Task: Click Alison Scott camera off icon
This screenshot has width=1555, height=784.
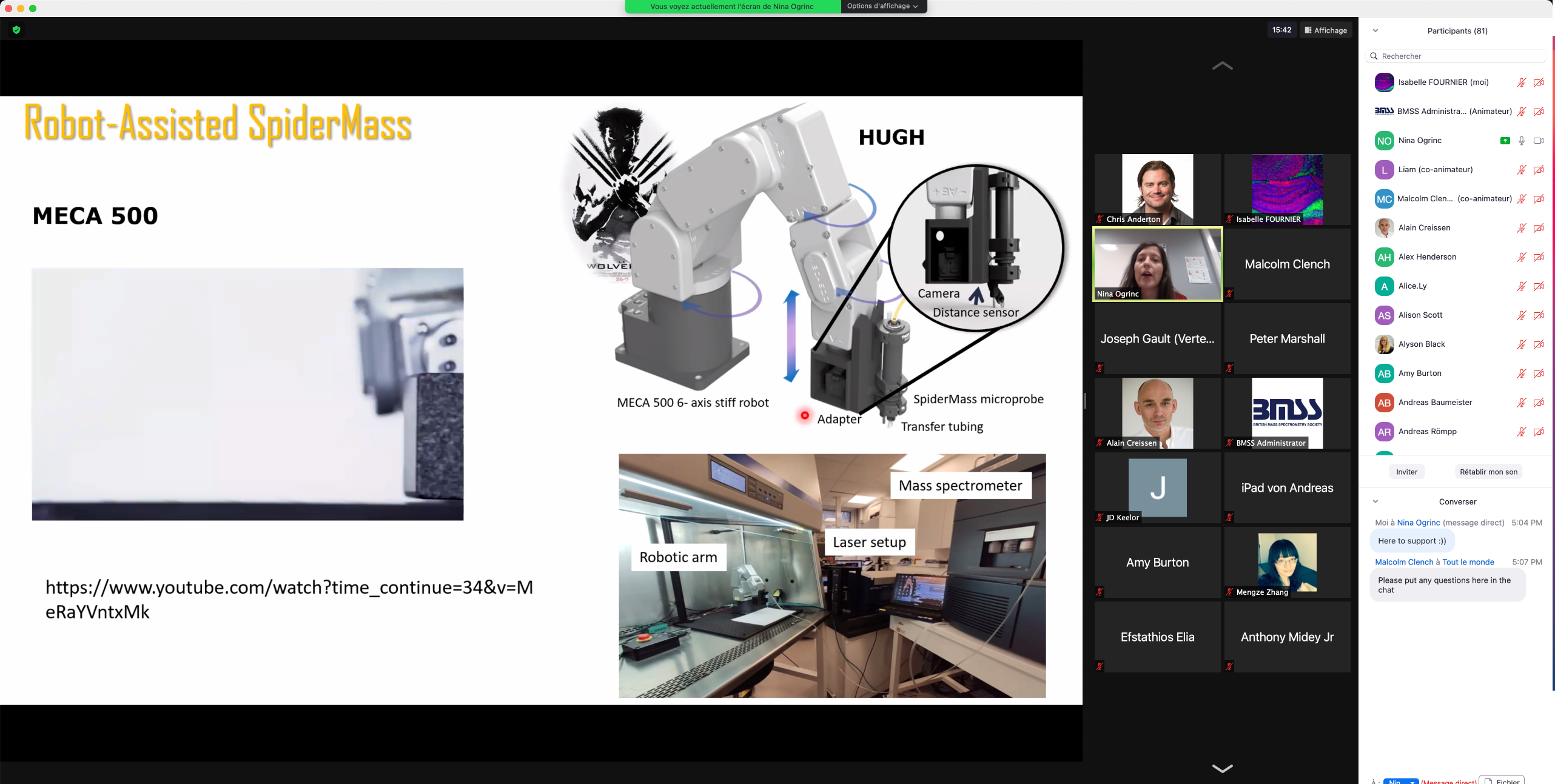Action: point(1539,315)
